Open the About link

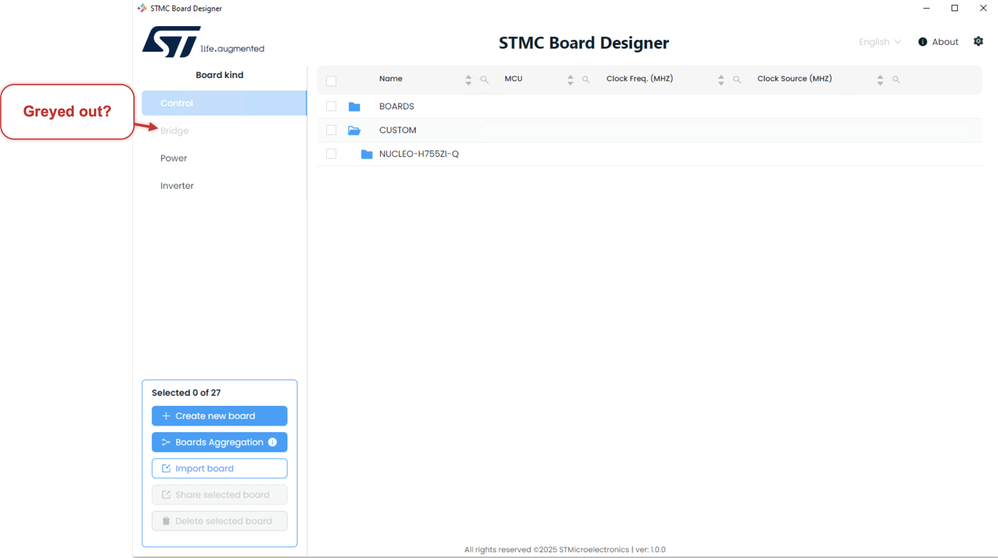(945, 42)
